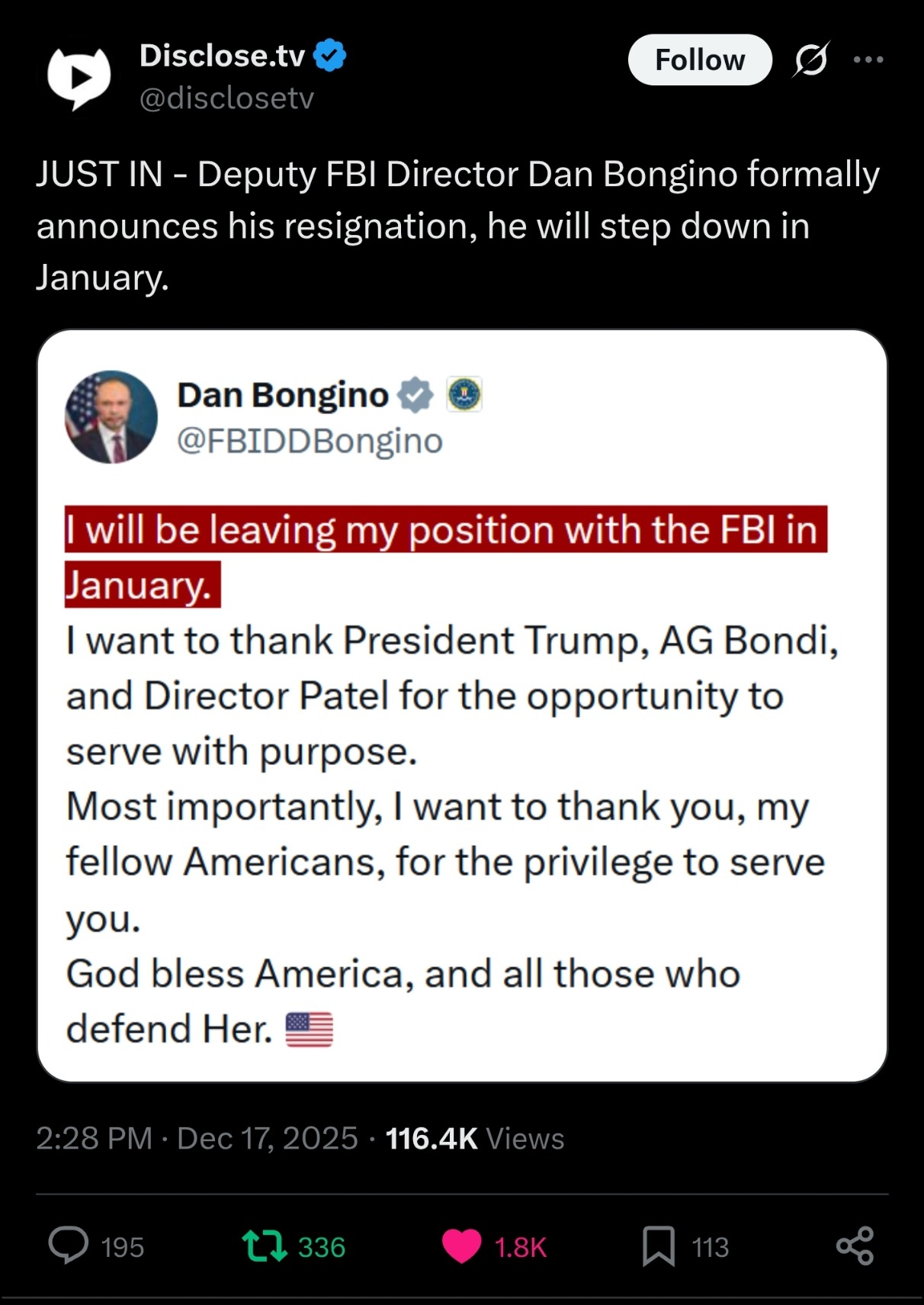
Task: Click the 2:28 PM Dec 17, 2025 timestamp
Action: [197, 1138]
